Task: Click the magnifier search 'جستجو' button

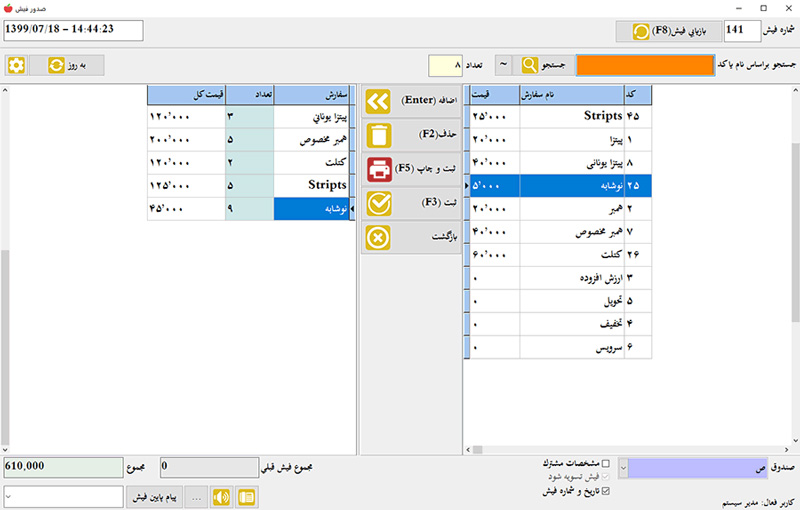Action: (x=543, y=65)
